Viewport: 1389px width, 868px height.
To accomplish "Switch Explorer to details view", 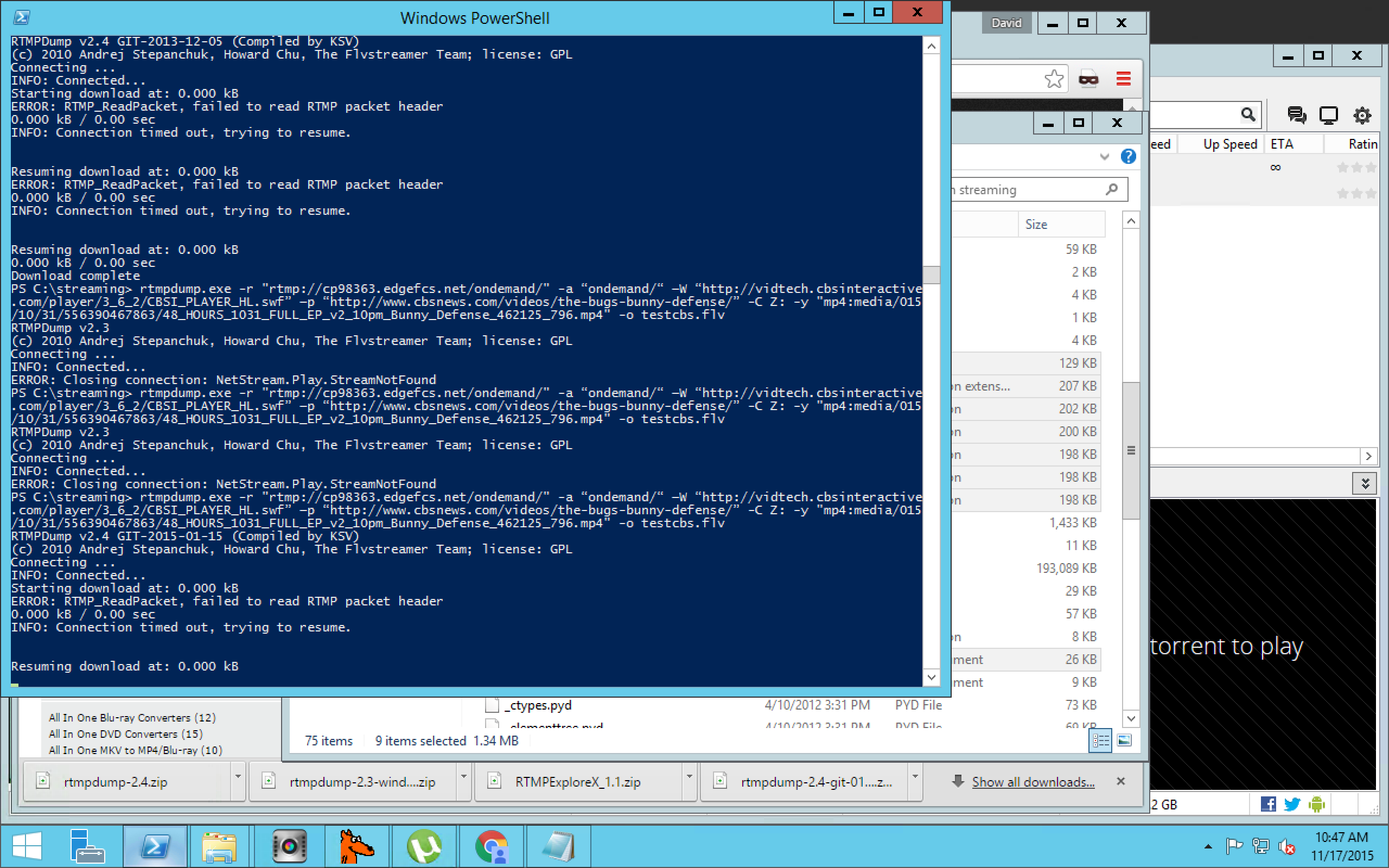I will 1100,741.
